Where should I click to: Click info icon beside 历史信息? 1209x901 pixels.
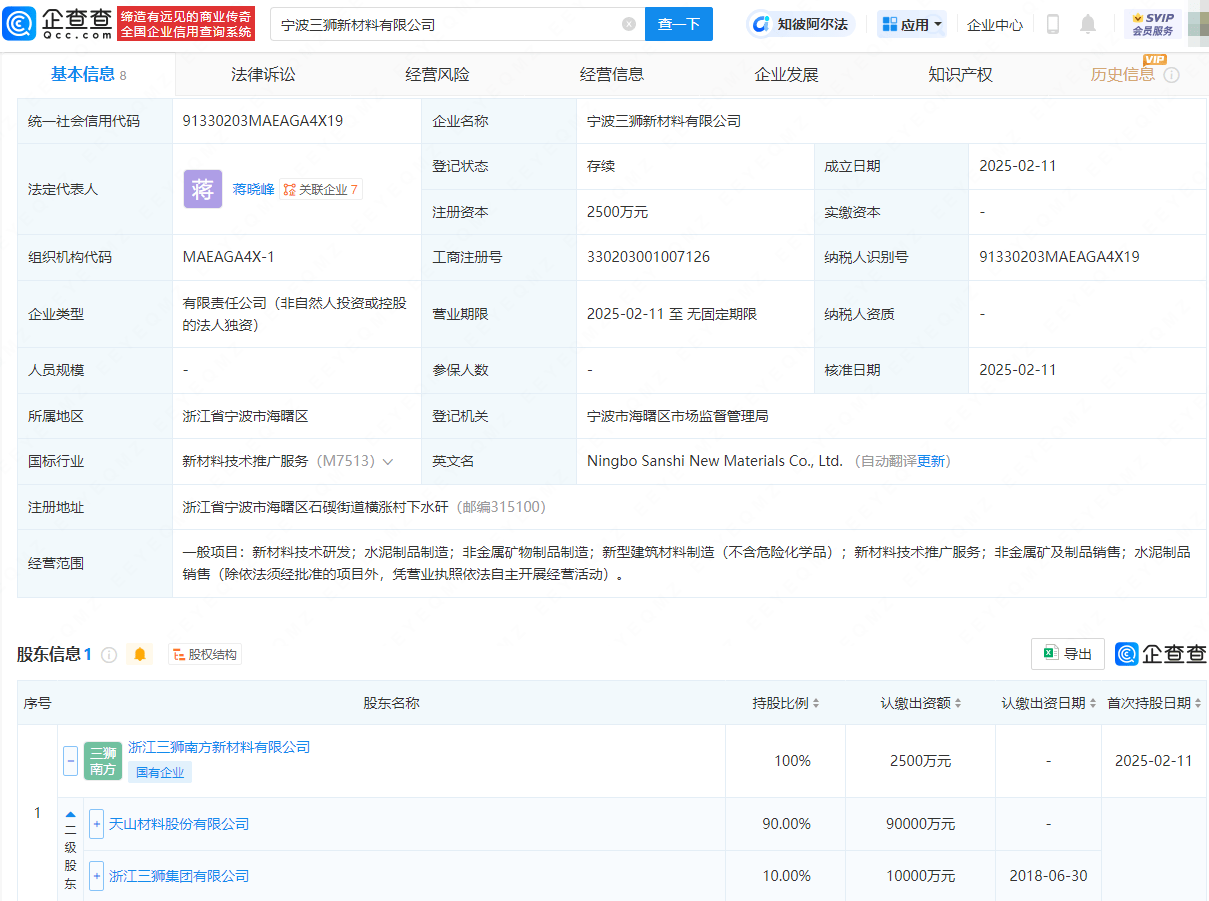click(1172, 75)
